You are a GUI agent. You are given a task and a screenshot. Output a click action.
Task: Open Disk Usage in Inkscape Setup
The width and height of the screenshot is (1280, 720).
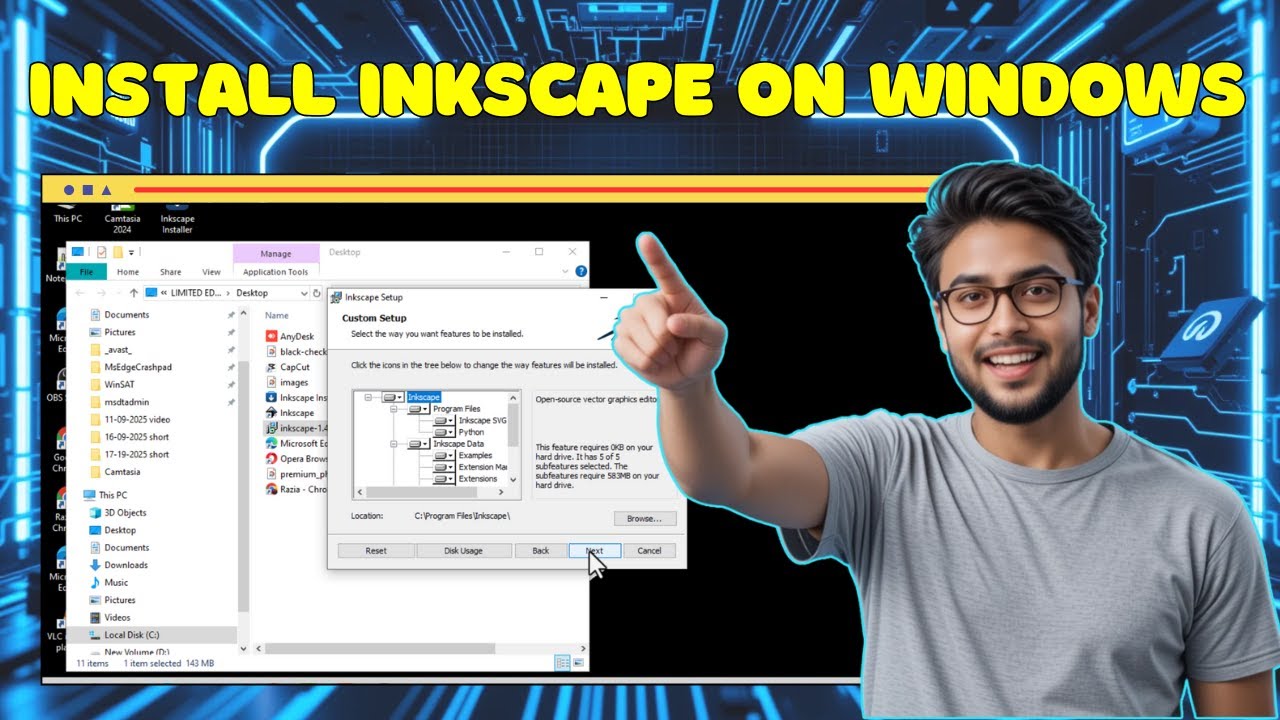tap(463, 551)
